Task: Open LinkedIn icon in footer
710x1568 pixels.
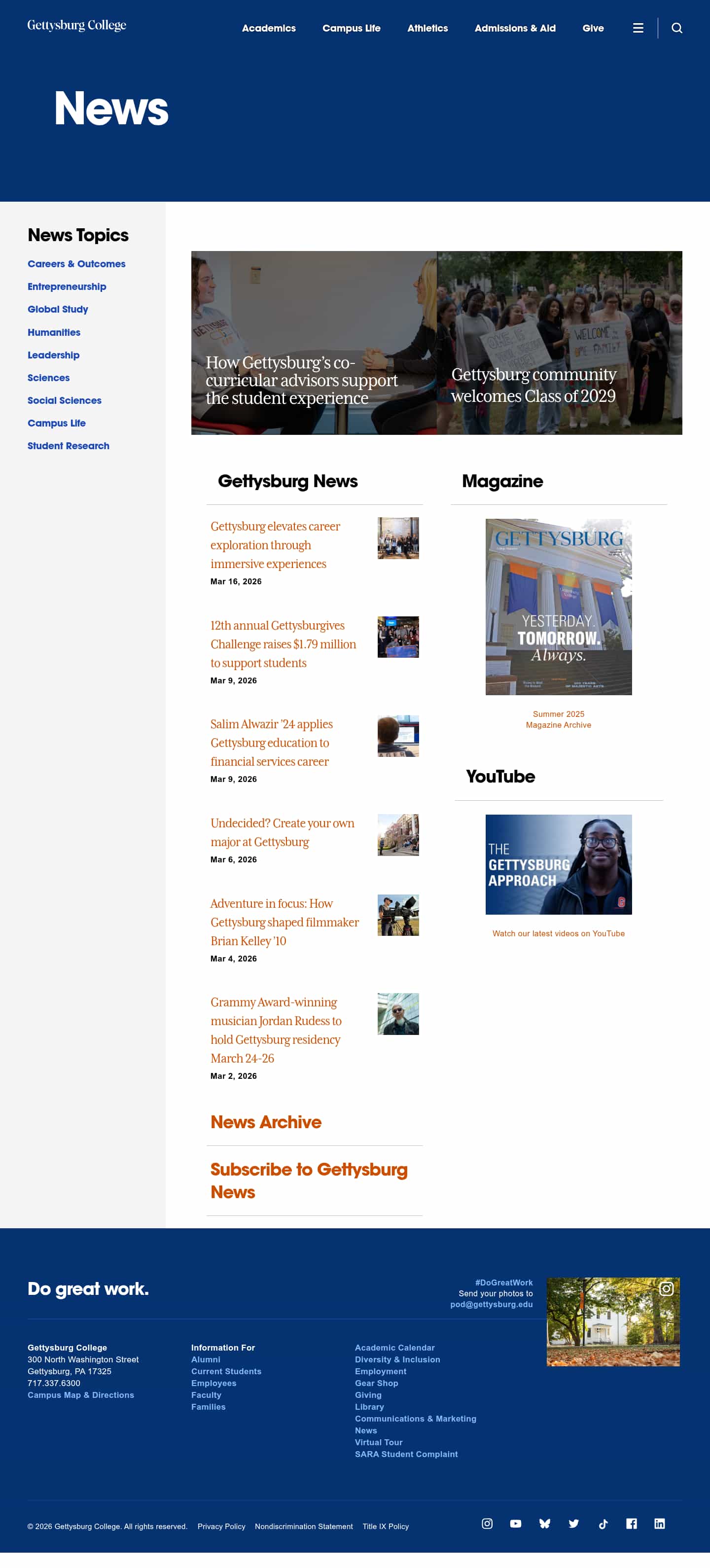Action: (x=659, y=1523)
